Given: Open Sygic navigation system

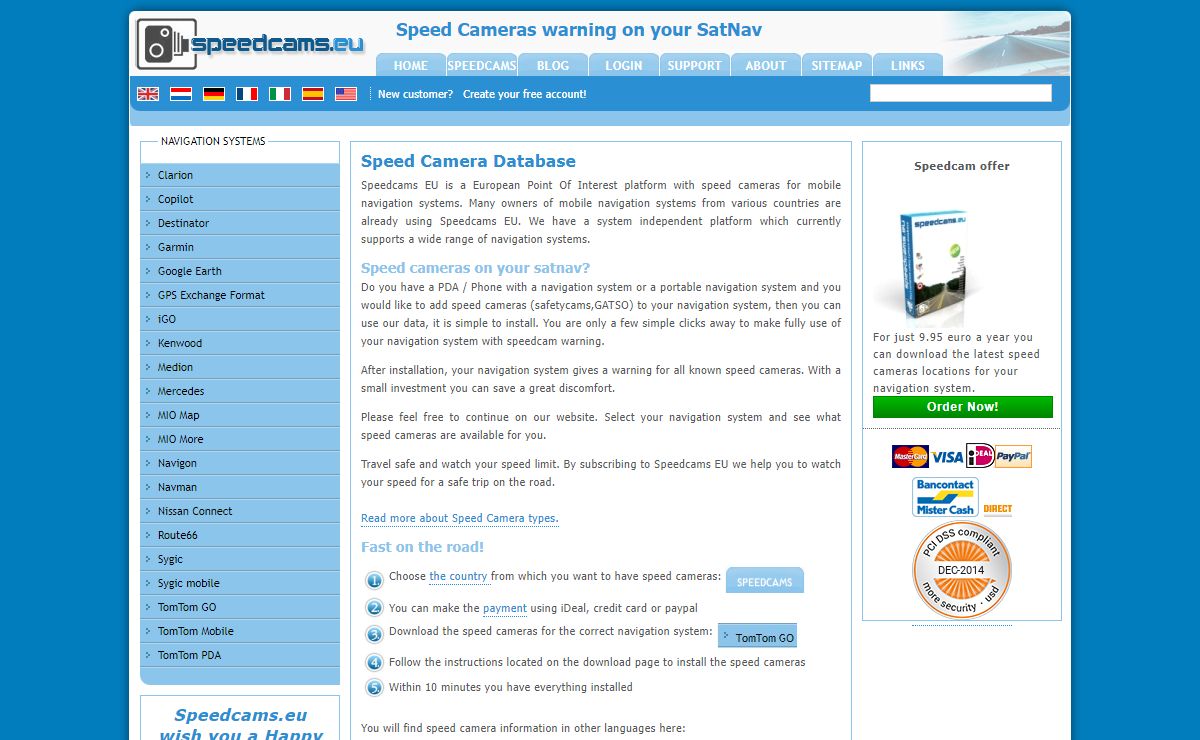Looking at the screenshot, I should coord(240,559).
